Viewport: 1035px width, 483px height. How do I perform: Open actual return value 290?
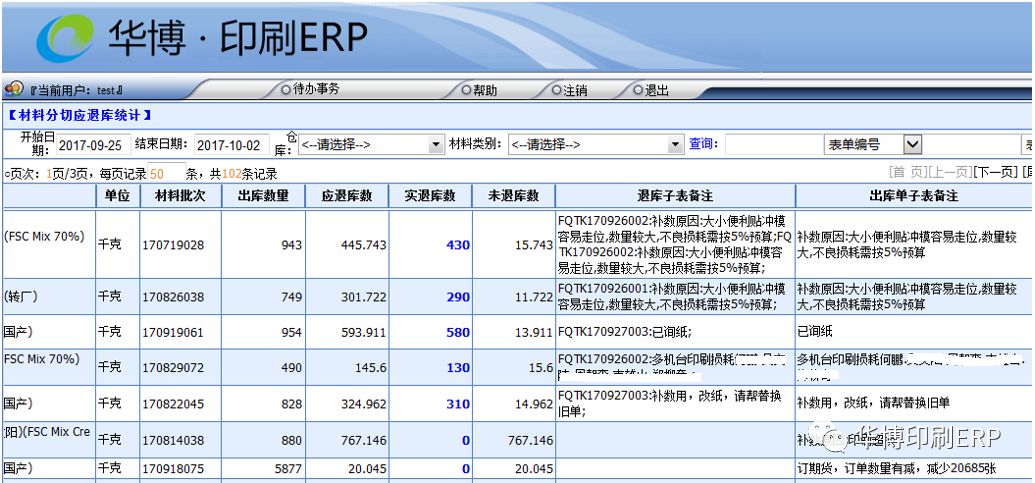click(457, 298)
